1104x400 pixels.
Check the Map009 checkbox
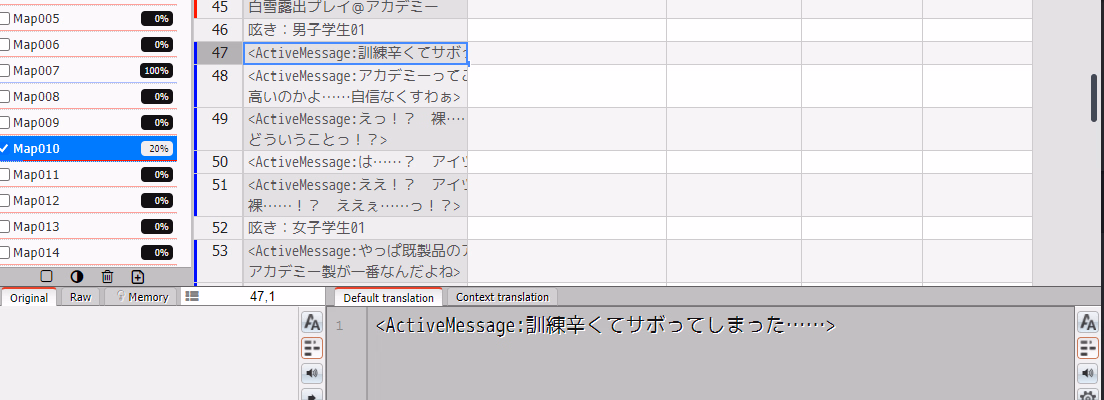5,123
